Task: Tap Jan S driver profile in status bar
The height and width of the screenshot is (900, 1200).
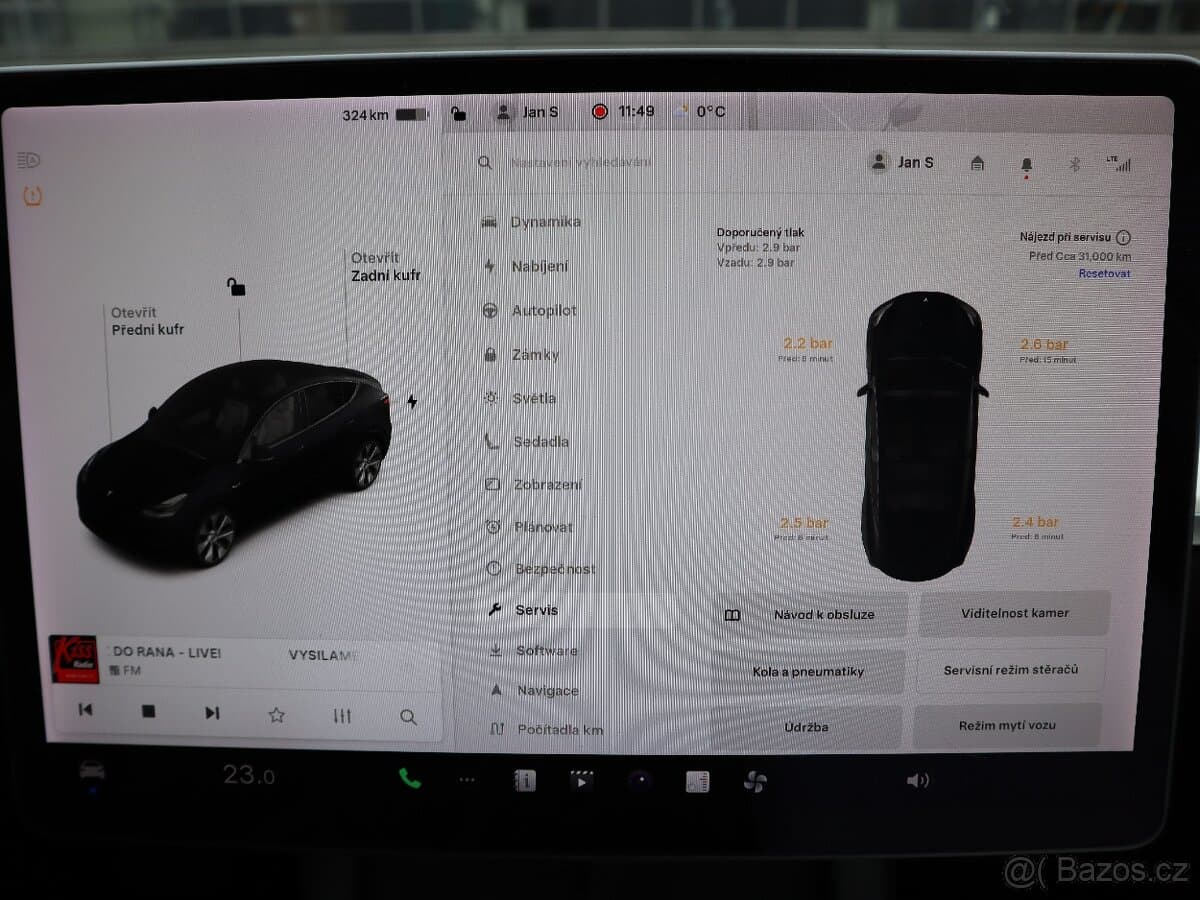Action: [527, 112]
